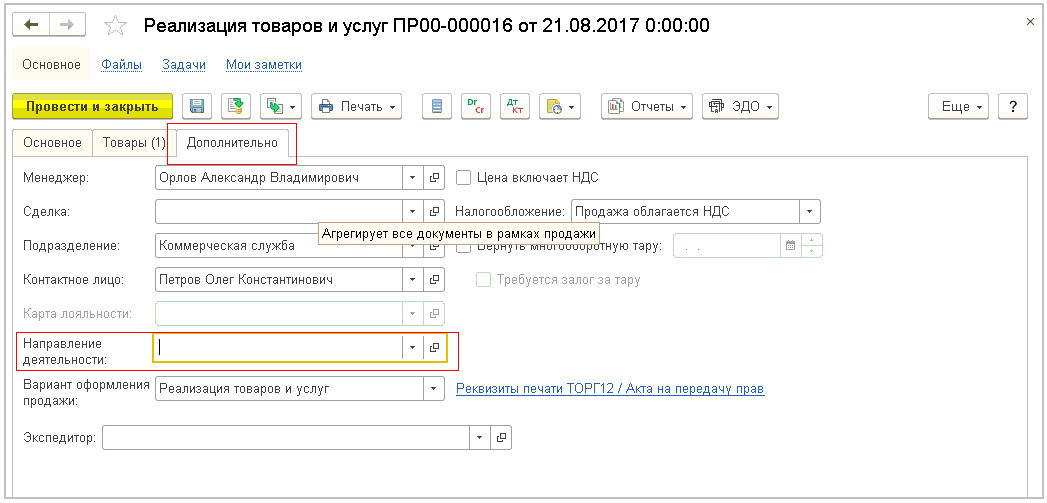Click into the Экспедитор input field
The height and width of the screenshot is (503, 1047).
285,438
